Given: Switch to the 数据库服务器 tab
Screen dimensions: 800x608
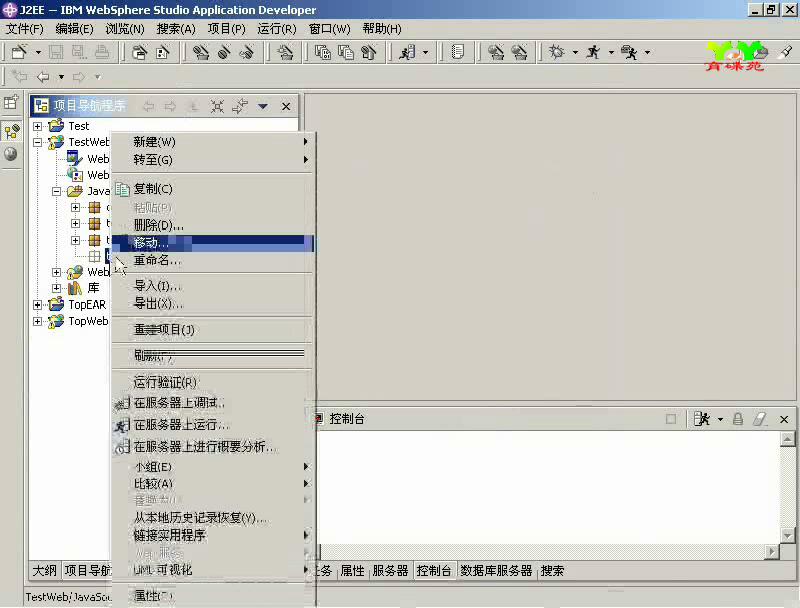Looking at the screenshot, I should [496, 570].
